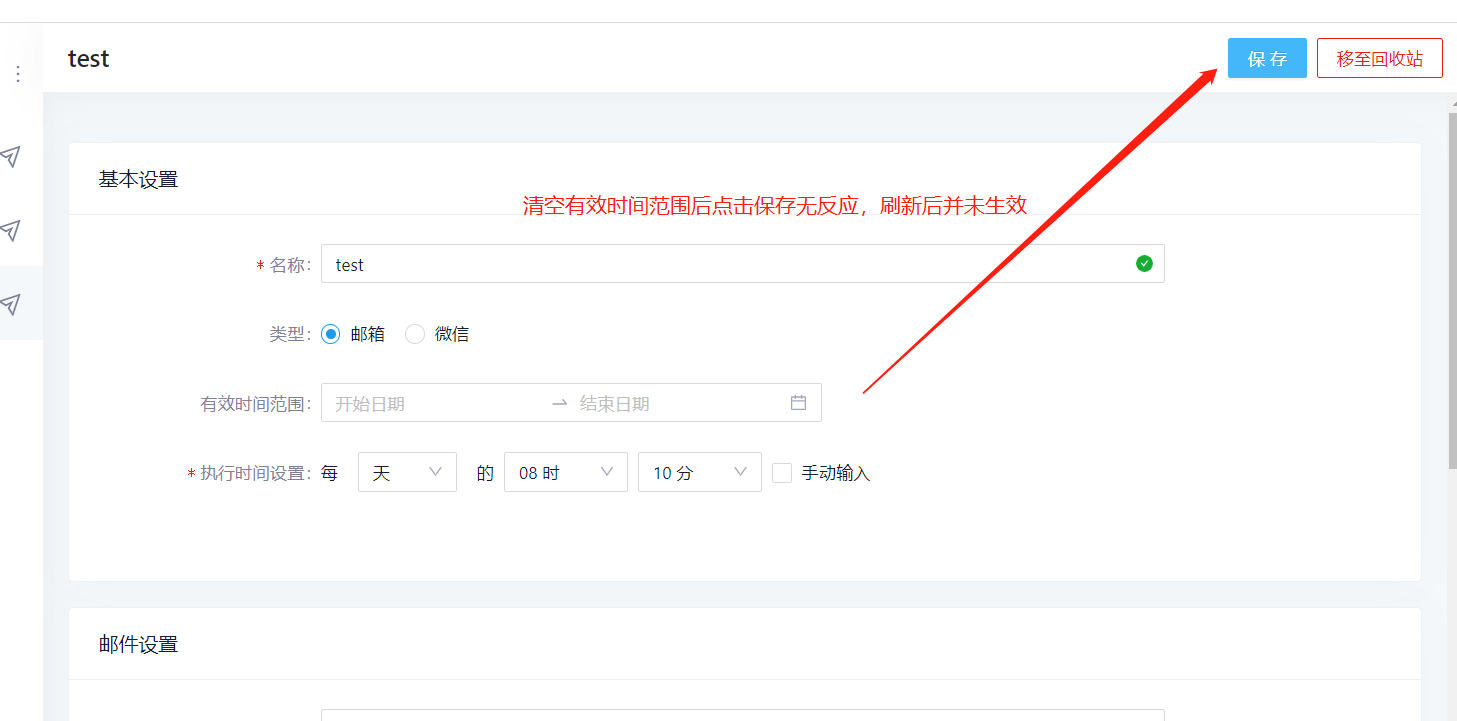Click the 有效时间范围 label

click(x=255, y=404)
